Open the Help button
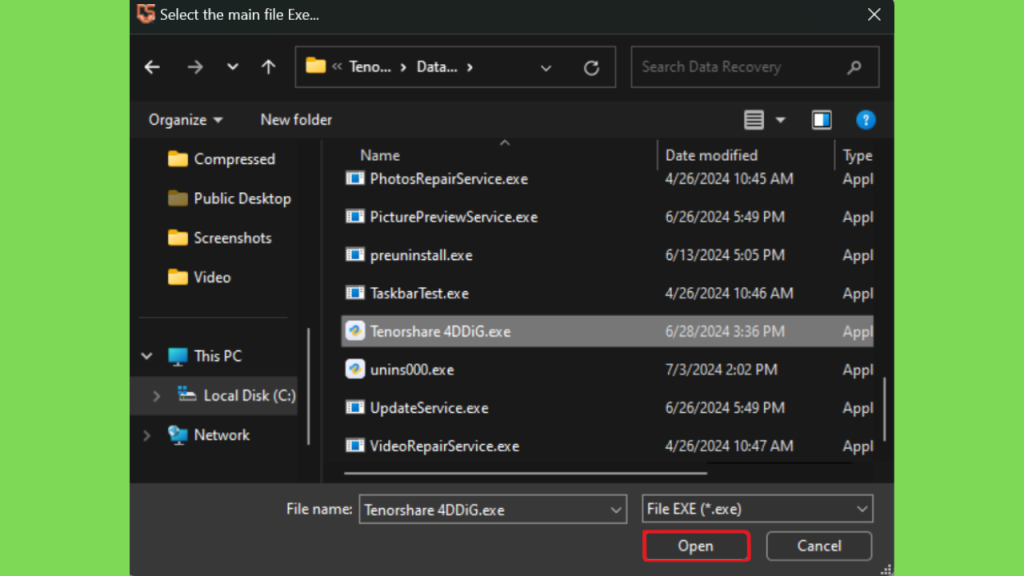This screenshot has width=1024, height=576. pyautogui.click(x=865, y=120)
